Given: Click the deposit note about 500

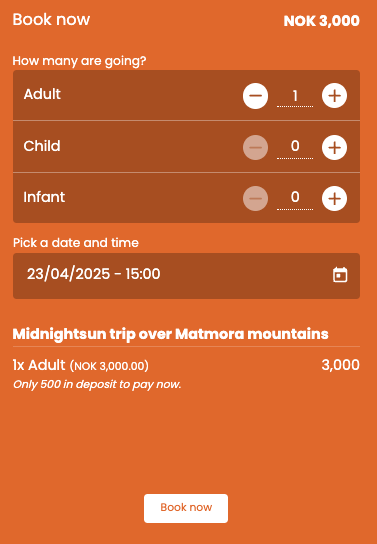Looking at the screenshot, I should 97,384.
